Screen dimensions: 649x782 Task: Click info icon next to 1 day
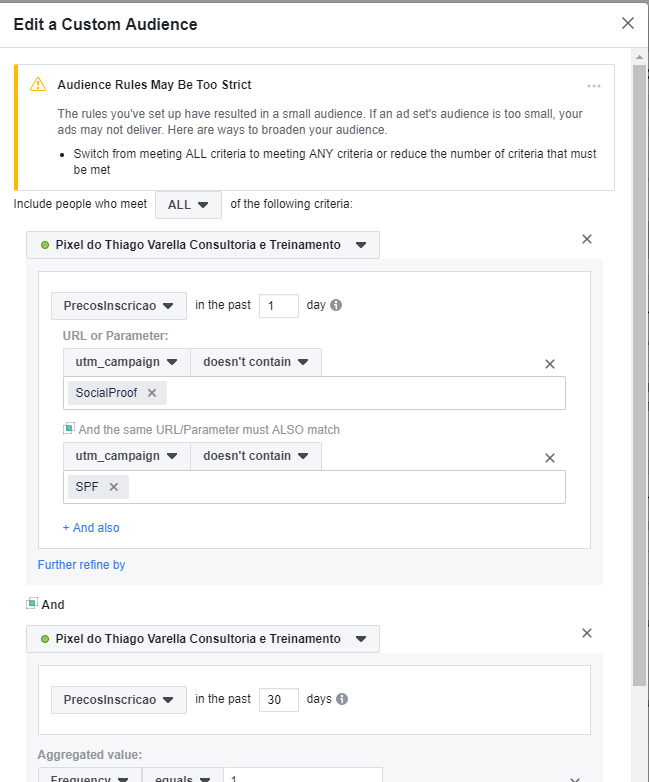[336, 305]
